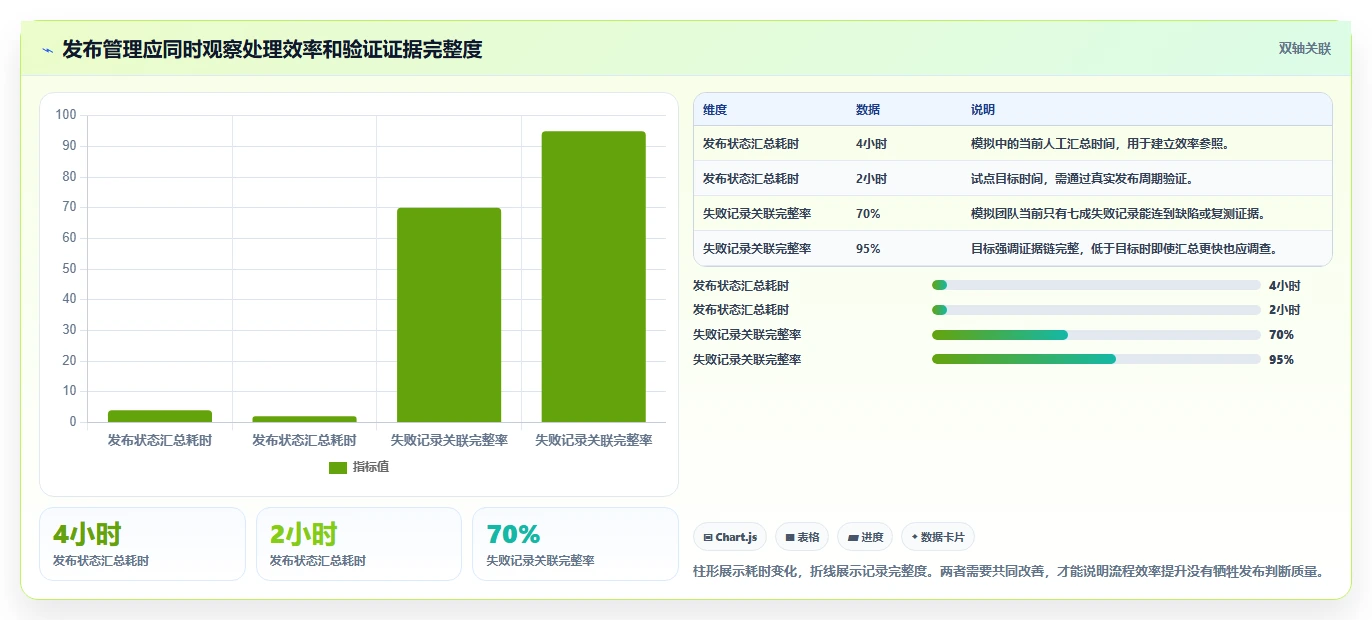Click the 指标值 legend text
Screen dimensions: 1372x620
(371, 467)
